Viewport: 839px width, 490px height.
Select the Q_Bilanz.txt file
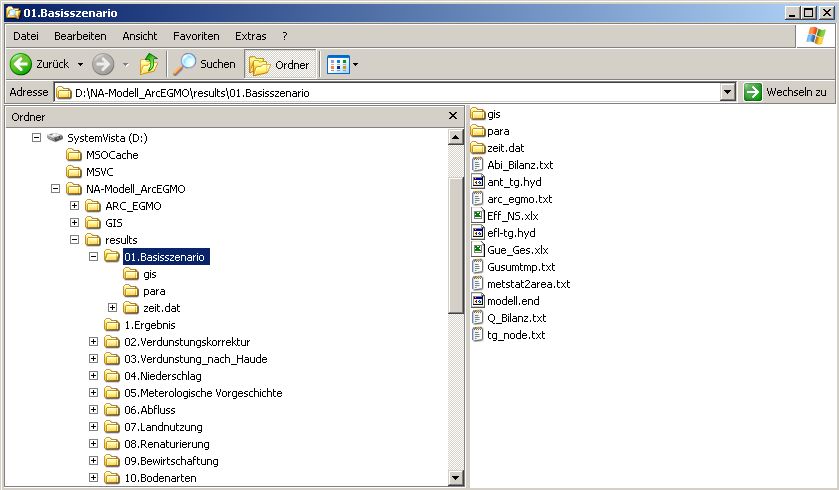pos(516,318)
